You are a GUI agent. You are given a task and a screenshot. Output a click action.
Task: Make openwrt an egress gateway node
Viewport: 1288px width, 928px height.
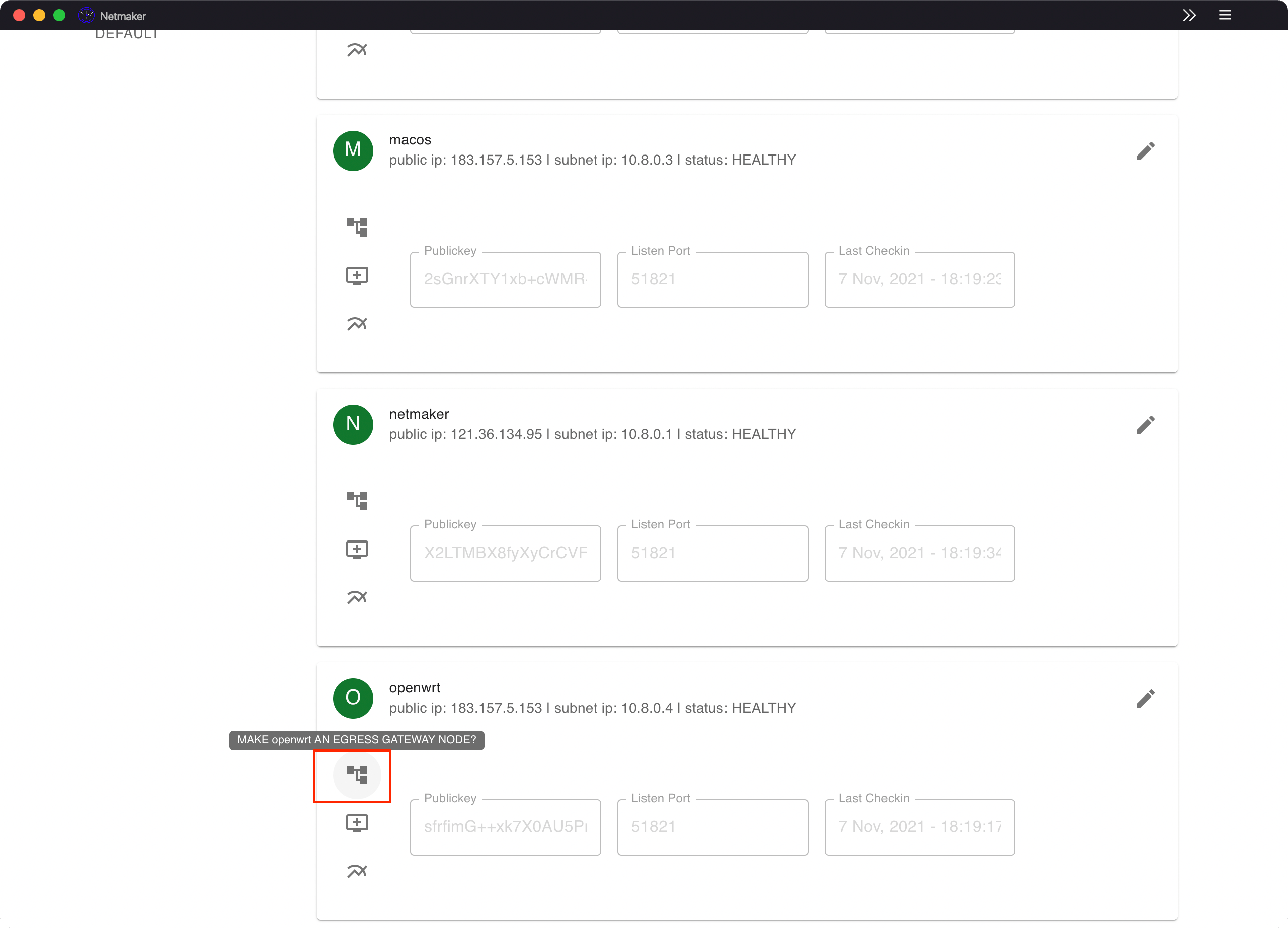coord(357,775)
